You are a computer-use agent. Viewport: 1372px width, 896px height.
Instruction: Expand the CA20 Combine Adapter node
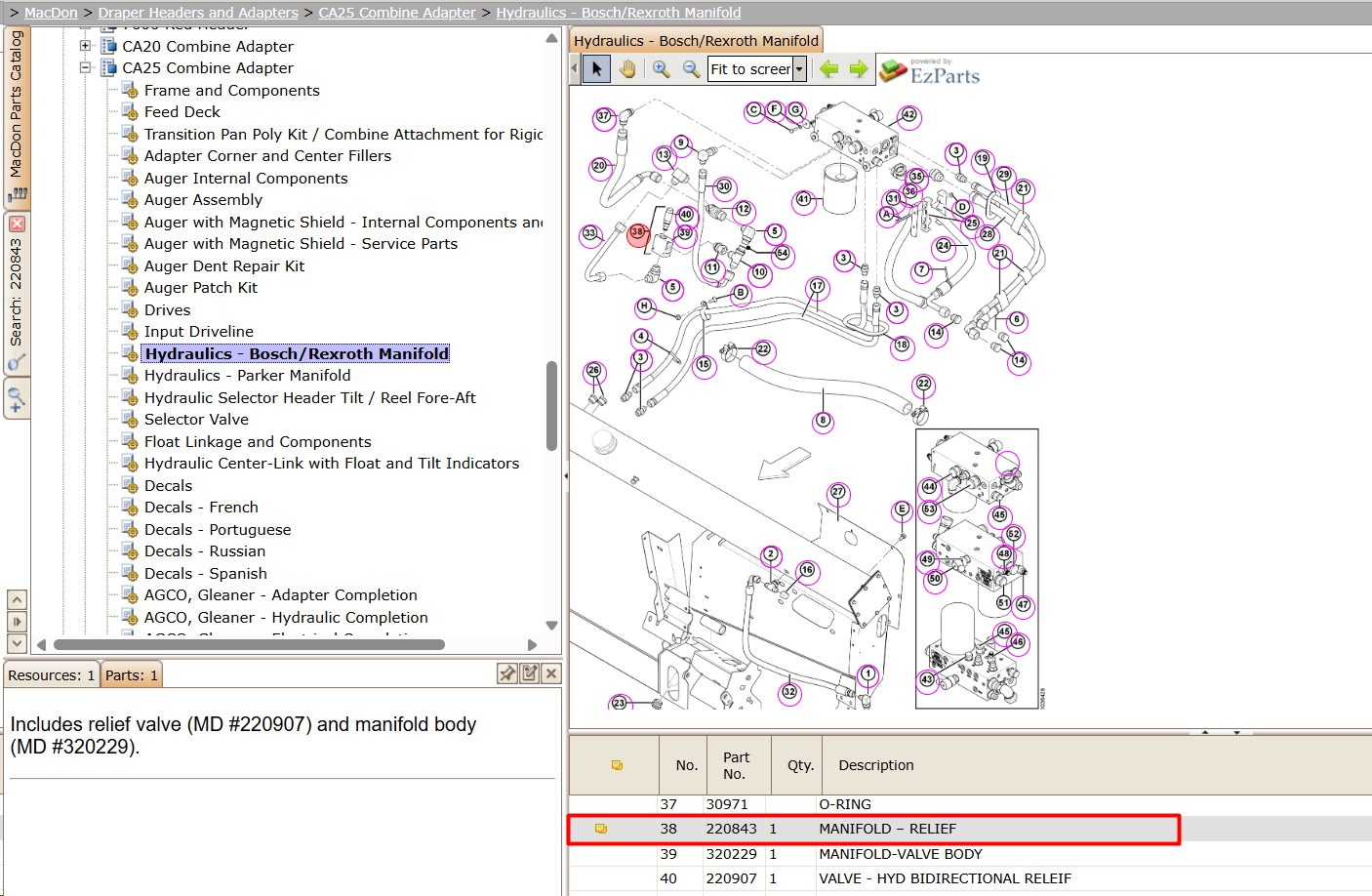tap(85, 46)
